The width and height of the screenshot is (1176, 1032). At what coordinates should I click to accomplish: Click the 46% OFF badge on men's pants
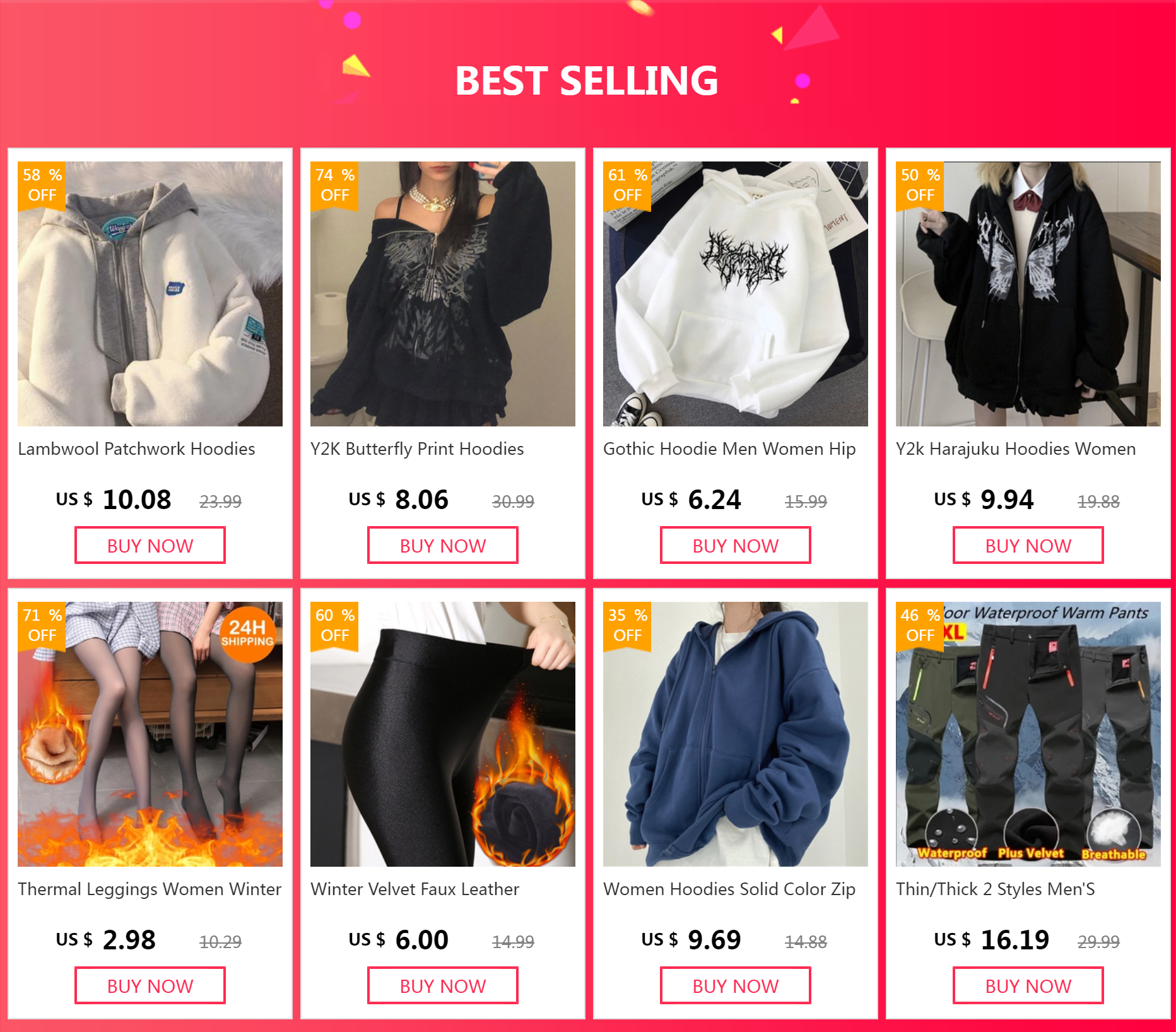pos(920,626)
